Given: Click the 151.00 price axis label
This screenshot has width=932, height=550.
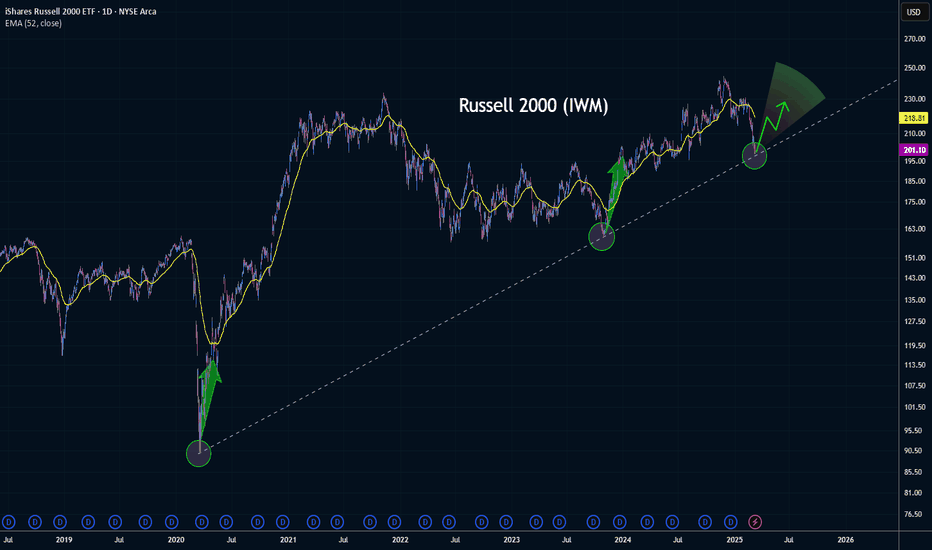Looking at the screenshot, I should pyautogui.click(x=914, y=257).
